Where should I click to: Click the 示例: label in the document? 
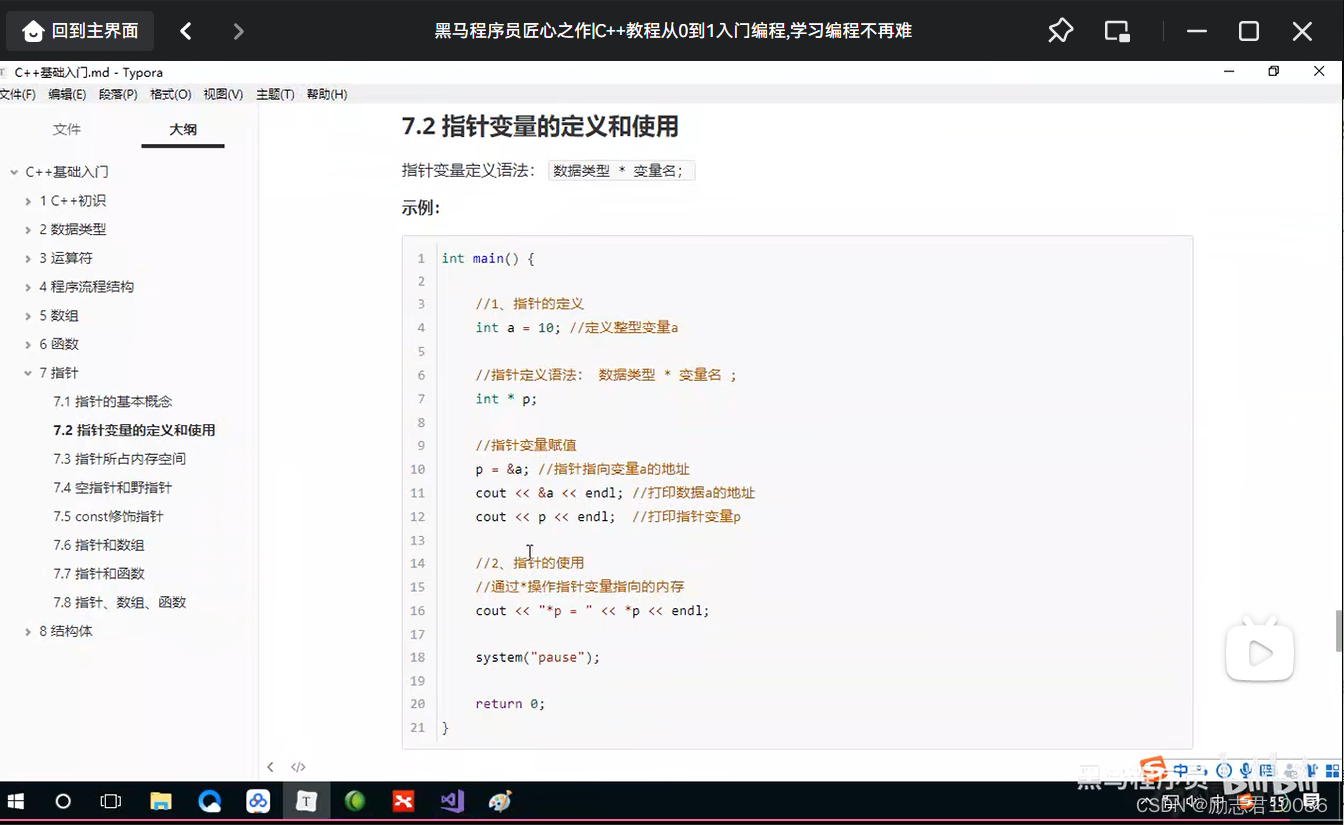[421, 208]
